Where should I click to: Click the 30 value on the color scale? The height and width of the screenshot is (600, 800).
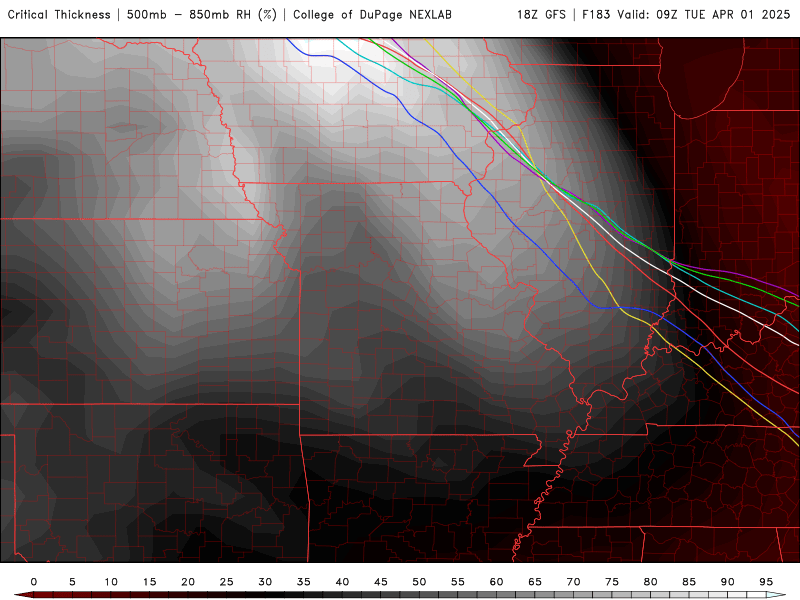(x=265, y=582)
